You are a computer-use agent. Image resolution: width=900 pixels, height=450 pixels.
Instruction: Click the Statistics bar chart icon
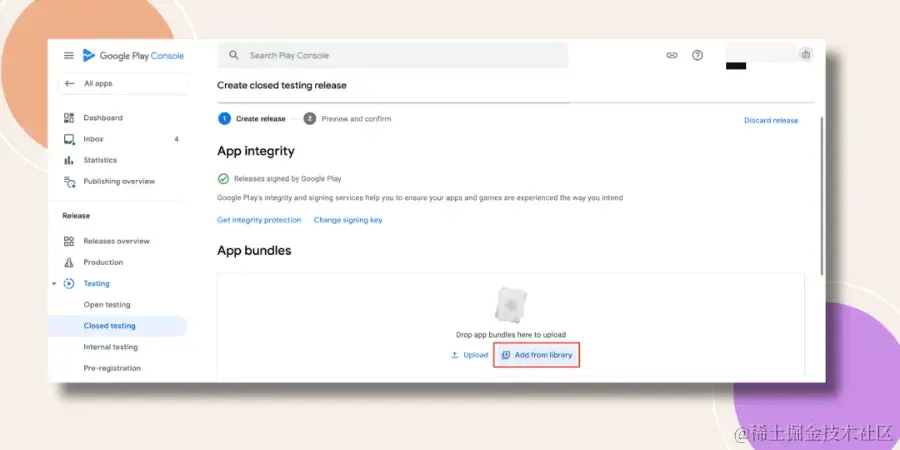[x=69, y=160]
